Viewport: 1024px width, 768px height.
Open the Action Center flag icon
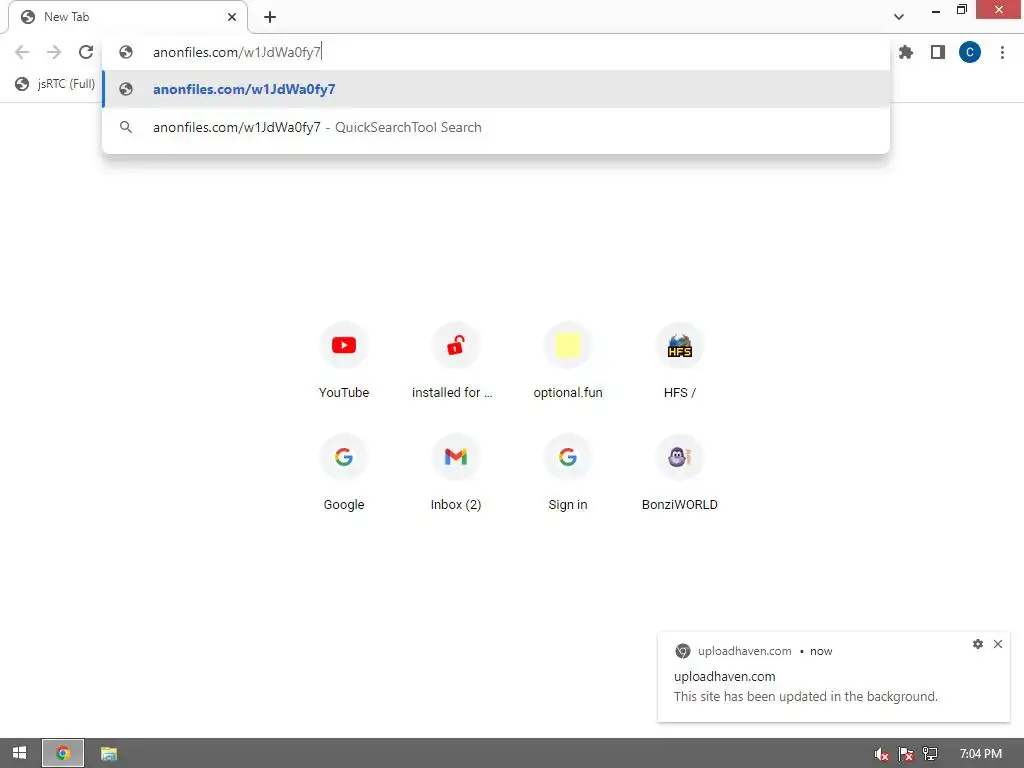(x=906, y=754)
